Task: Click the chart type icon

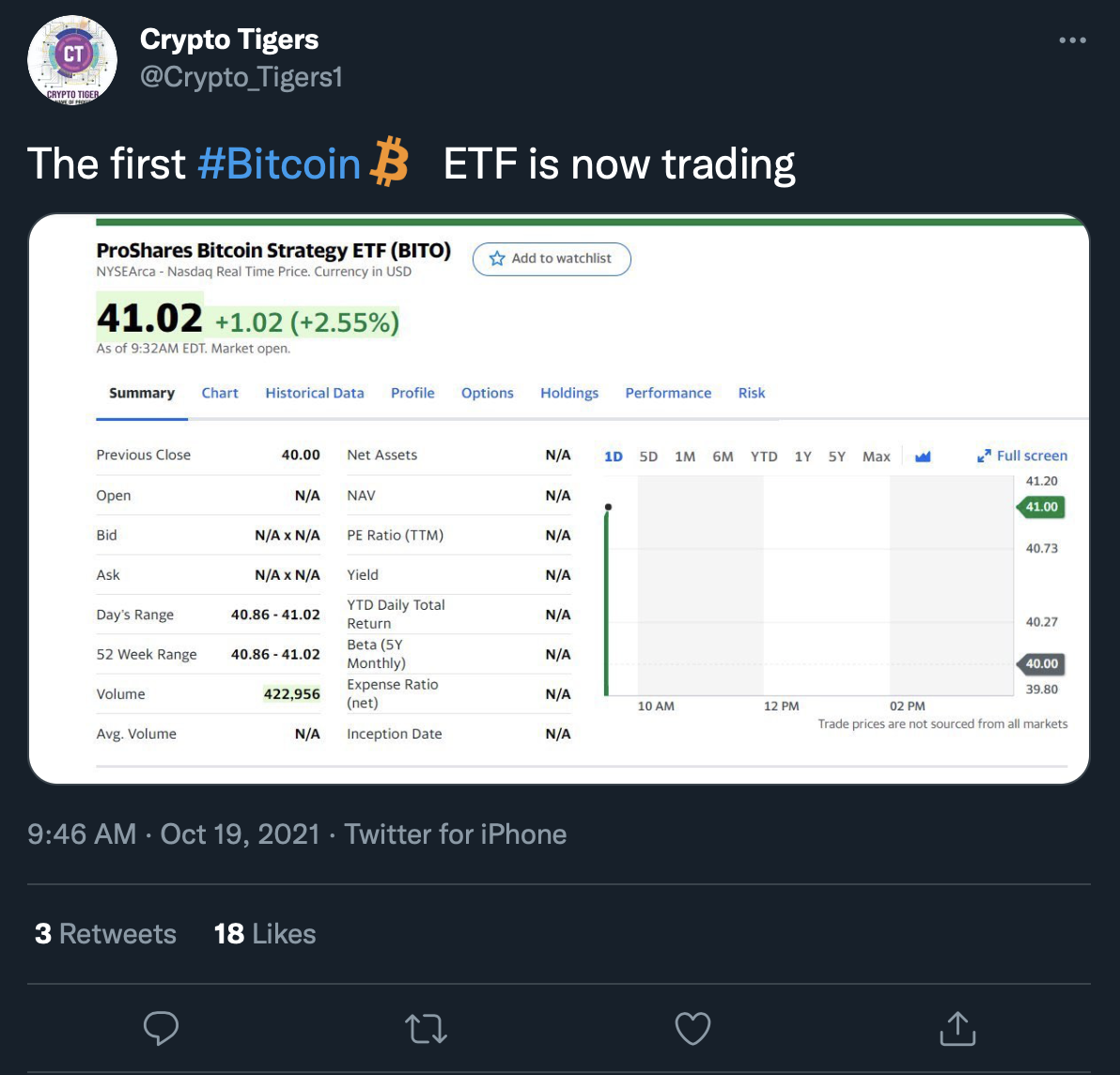Action: pyautogui.click(x=923, y=457)
